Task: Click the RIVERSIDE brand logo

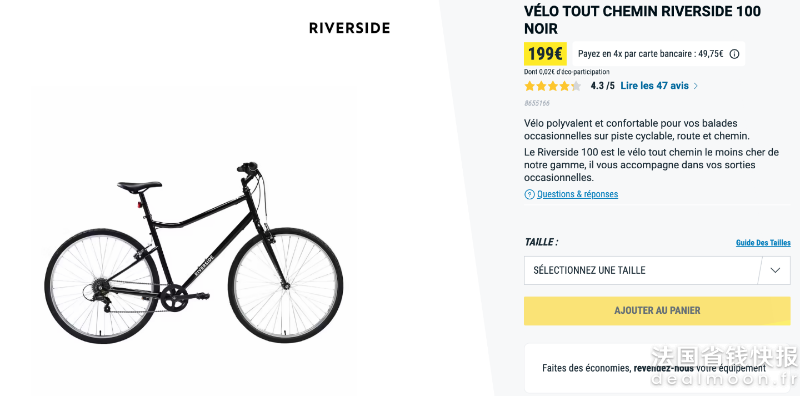Action: pyautogui.click(x=349, y=28)
